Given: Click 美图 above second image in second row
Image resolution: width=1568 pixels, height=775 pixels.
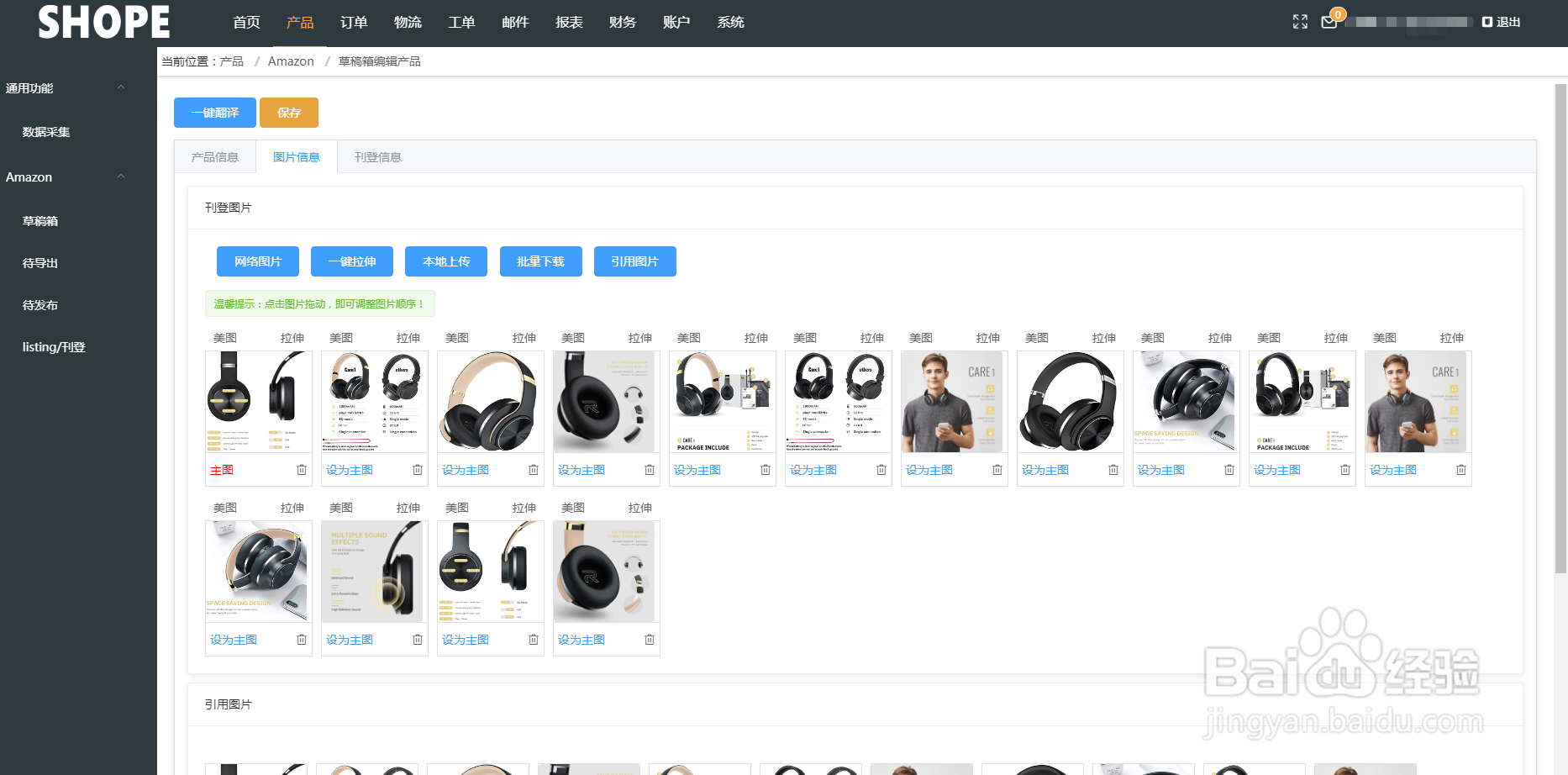Looking at the screenshot, I should (x=341, y=508).
